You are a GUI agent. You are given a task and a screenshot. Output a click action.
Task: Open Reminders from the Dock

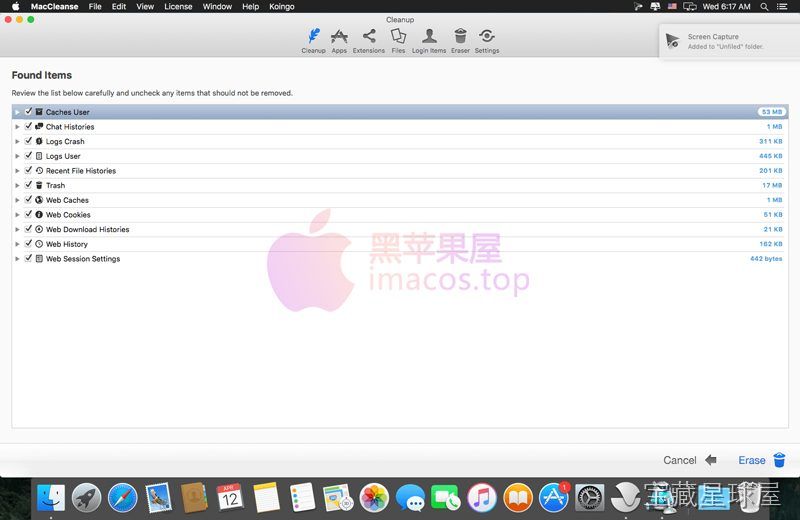coord(302,498)
